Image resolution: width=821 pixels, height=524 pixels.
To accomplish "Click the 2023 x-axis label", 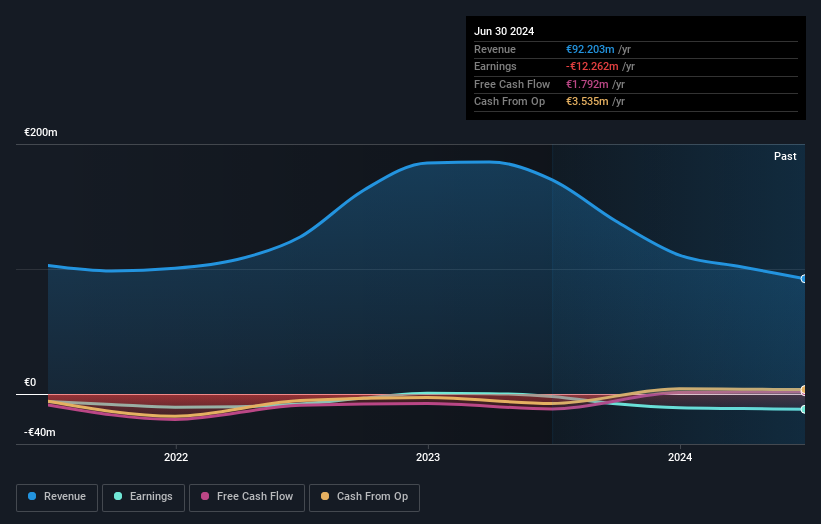I will click(428, 457).
